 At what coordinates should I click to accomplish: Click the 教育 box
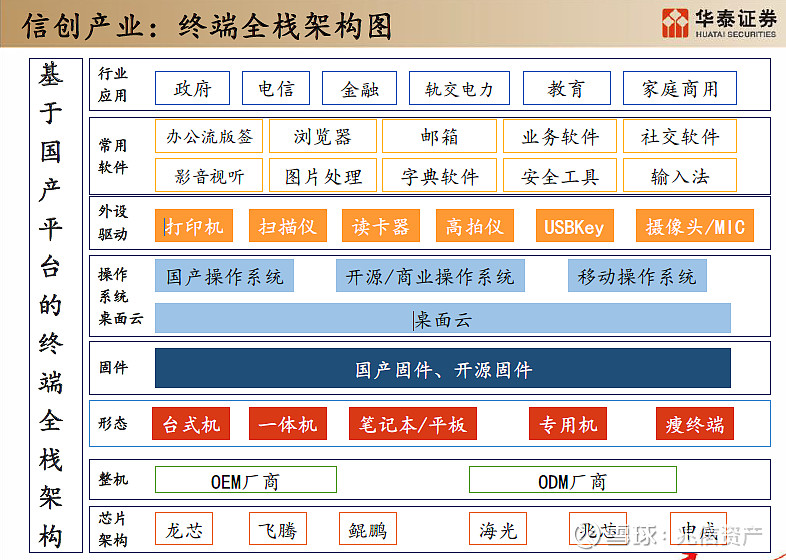pos(566,88)
